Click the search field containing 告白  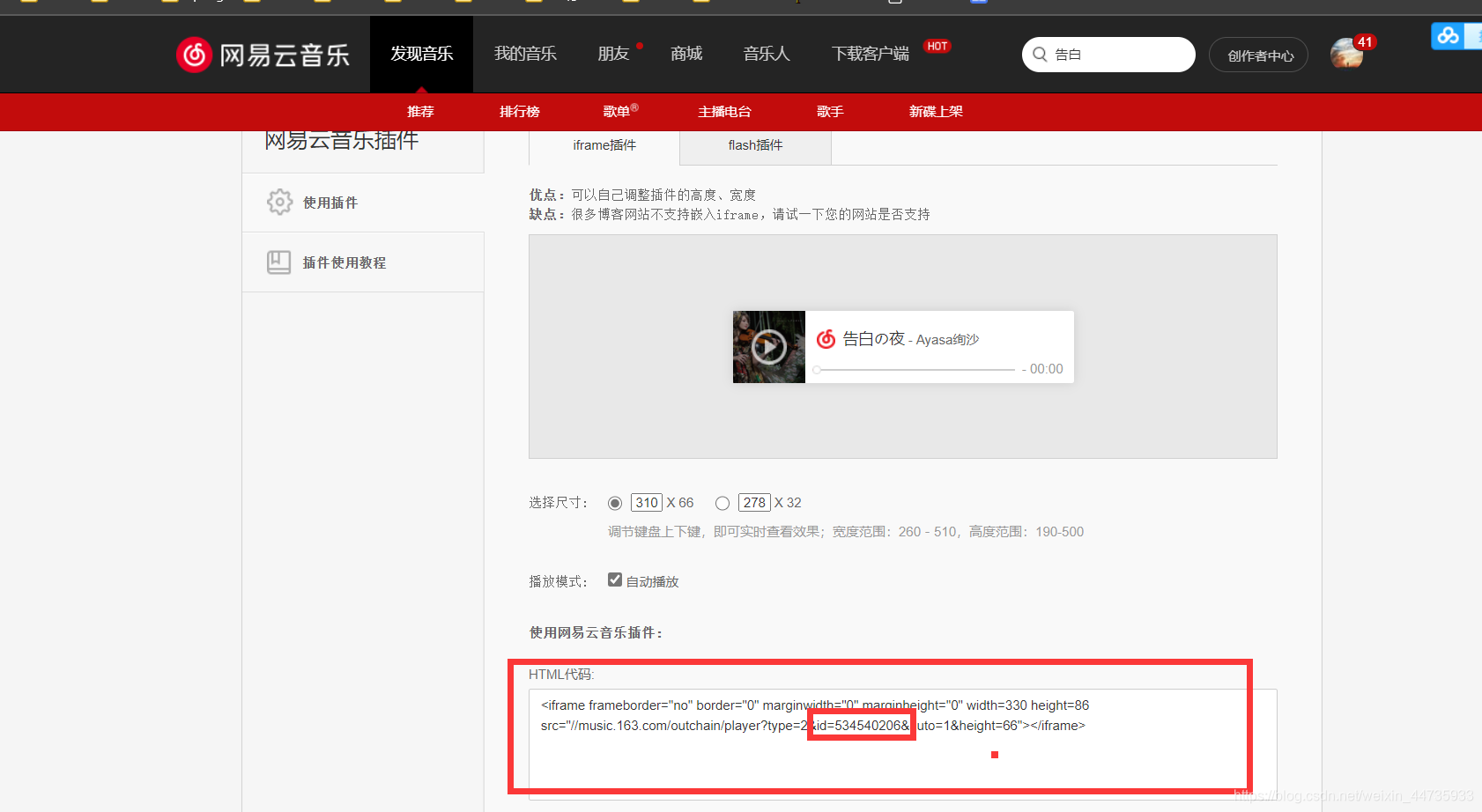1108,55
